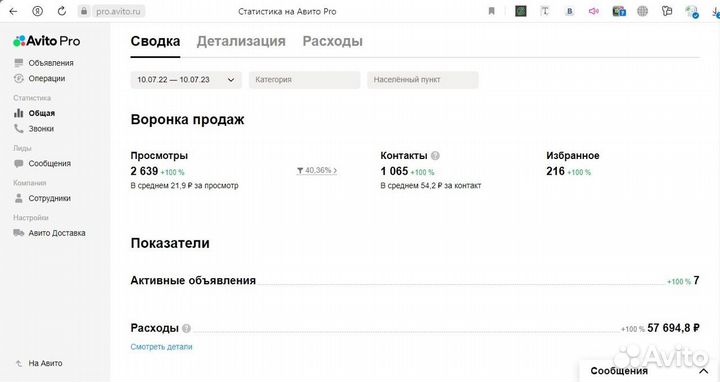Image resolution: width=720 pixels, height=382 pixels.
Task: Open the downloads arrow icon
Action: tap(716, 11)
